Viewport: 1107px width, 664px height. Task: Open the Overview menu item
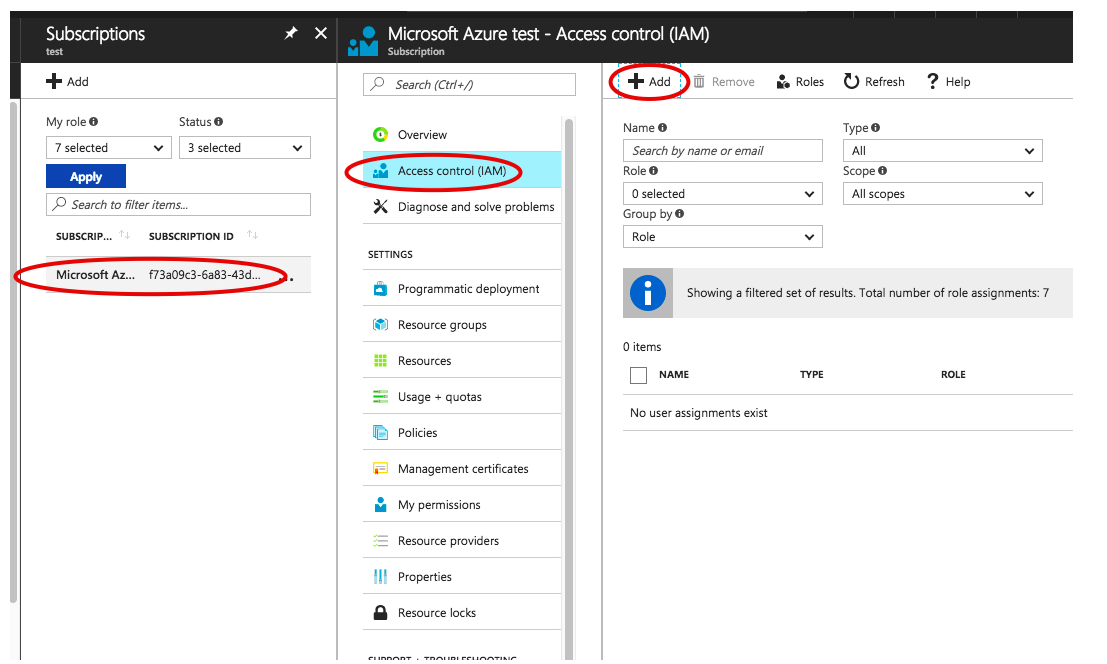tap(462, 134)
